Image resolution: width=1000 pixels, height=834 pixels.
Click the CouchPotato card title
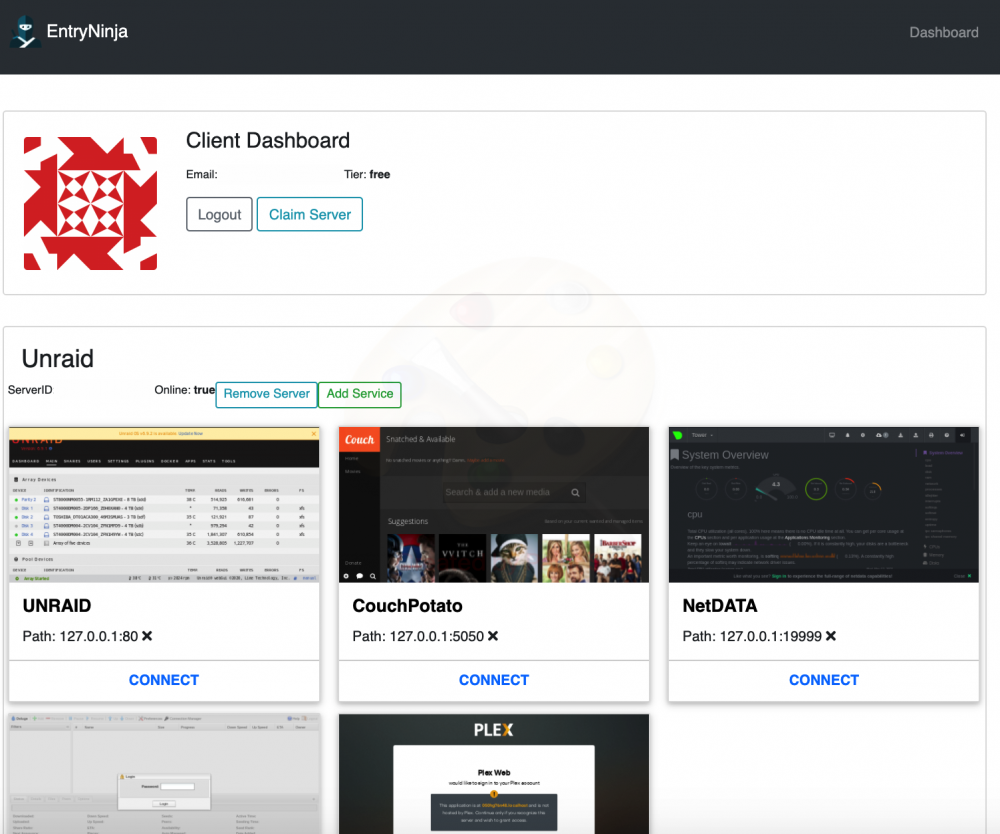click(x=407, y=606)
